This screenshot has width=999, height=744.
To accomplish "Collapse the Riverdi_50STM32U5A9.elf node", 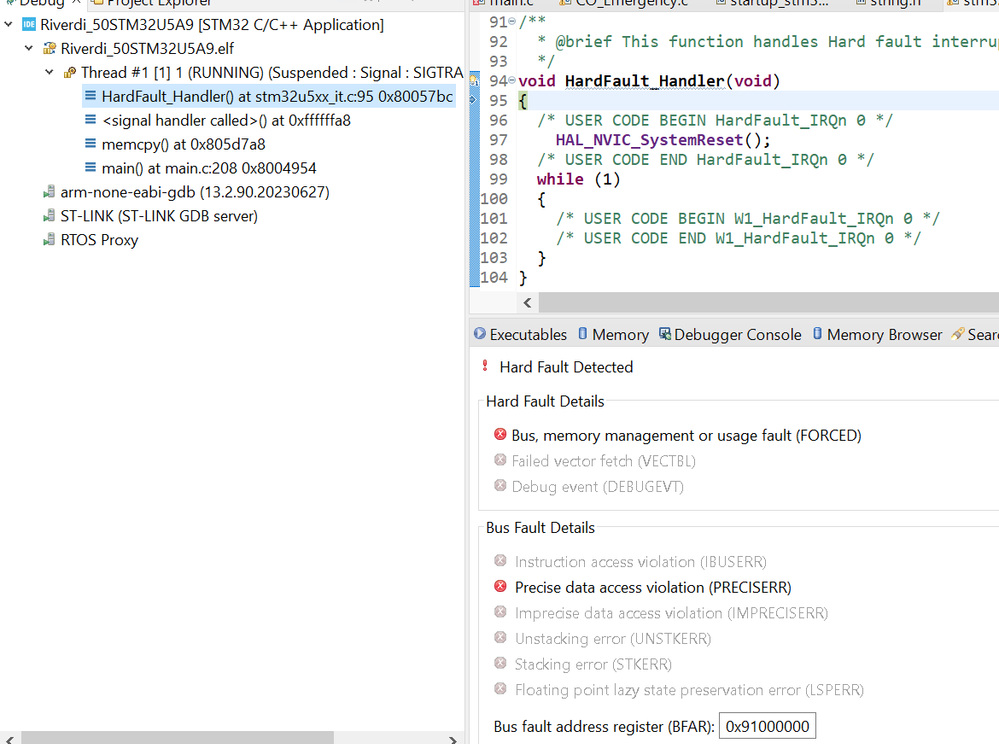I will pyautogui.click(x=29, y=48).
